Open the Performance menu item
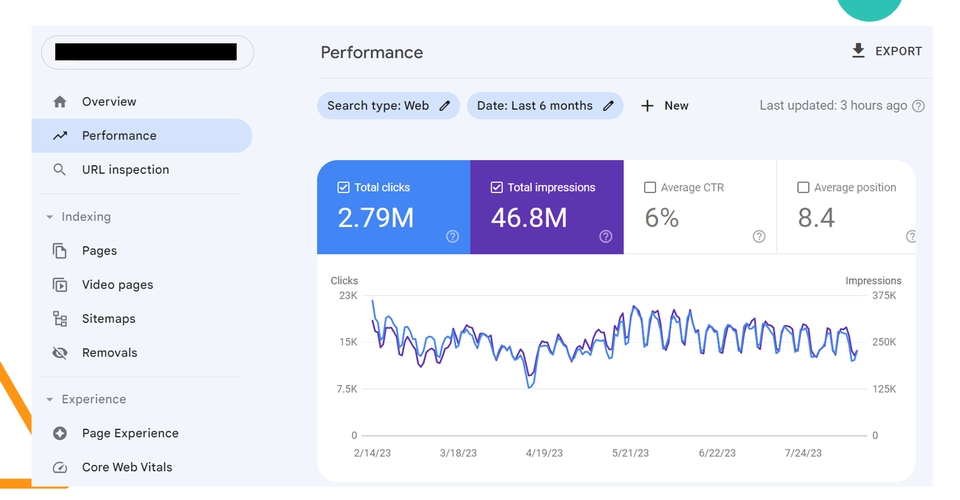Viewport: 960px width, 500px height. pyautogui.click(x=142, y=136)
